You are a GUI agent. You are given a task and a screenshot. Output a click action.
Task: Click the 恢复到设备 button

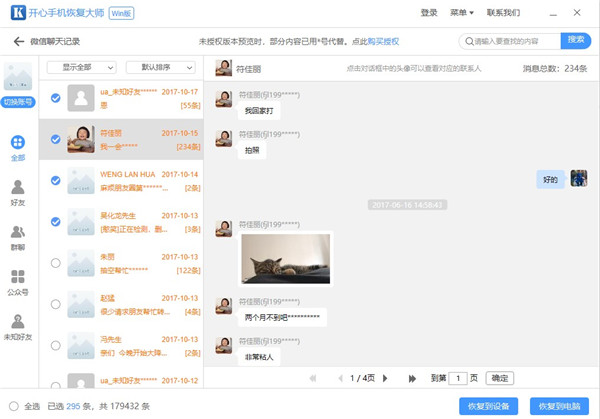pos(489,406)
